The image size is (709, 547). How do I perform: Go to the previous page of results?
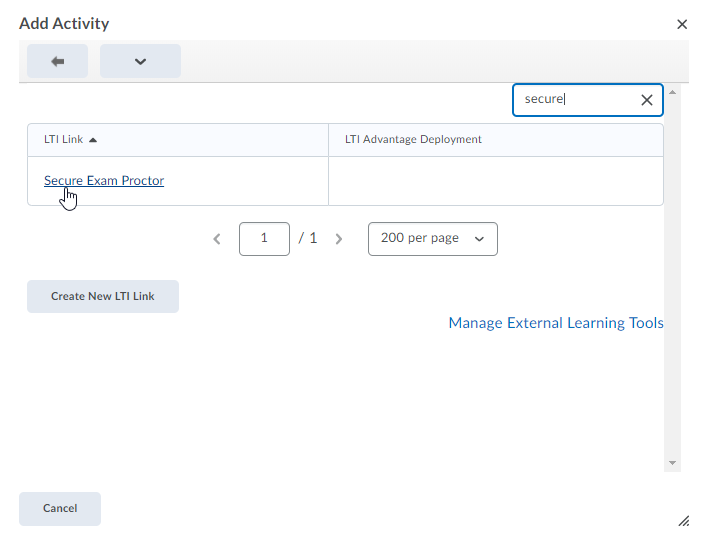[x=217, y=239]
